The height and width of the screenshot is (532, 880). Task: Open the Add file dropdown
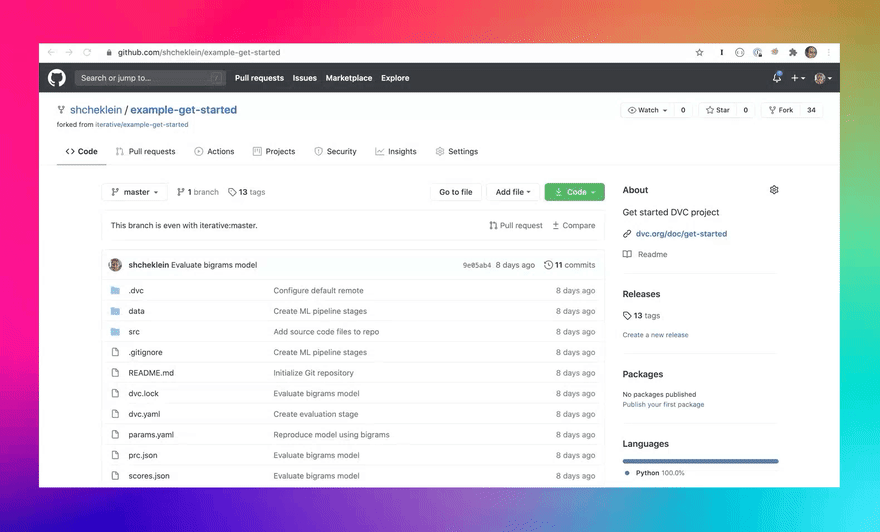(x=513, y=192)
